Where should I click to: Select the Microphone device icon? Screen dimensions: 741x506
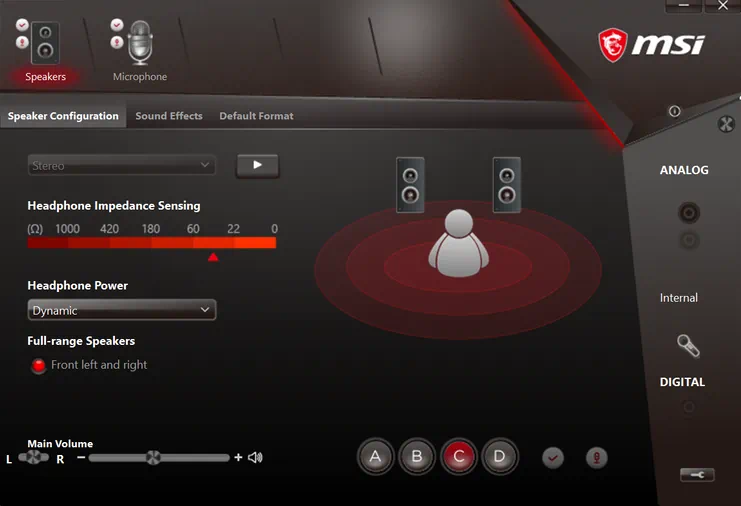coord(140,43)
